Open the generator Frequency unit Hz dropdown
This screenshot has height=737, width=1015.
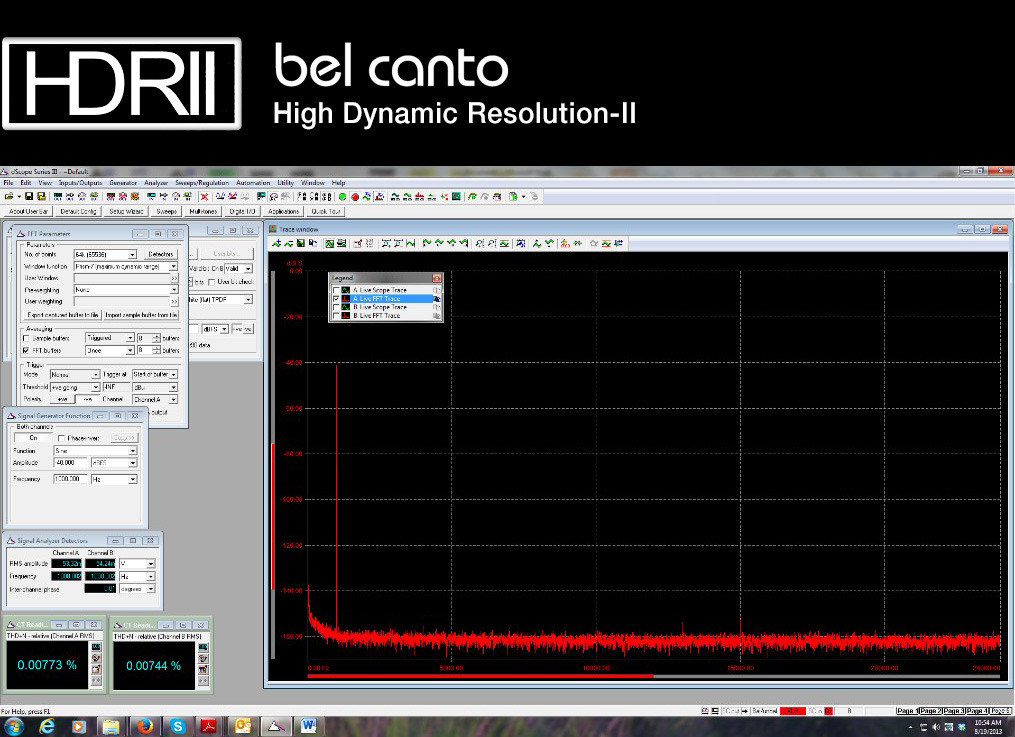click(x=133, y=479)
